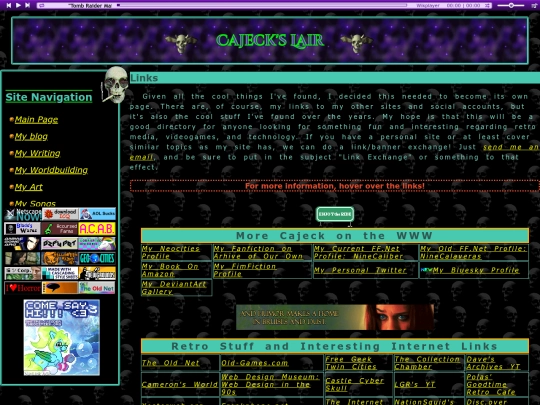
Task: Skip to next track in music player
Action: pos(28,5)
